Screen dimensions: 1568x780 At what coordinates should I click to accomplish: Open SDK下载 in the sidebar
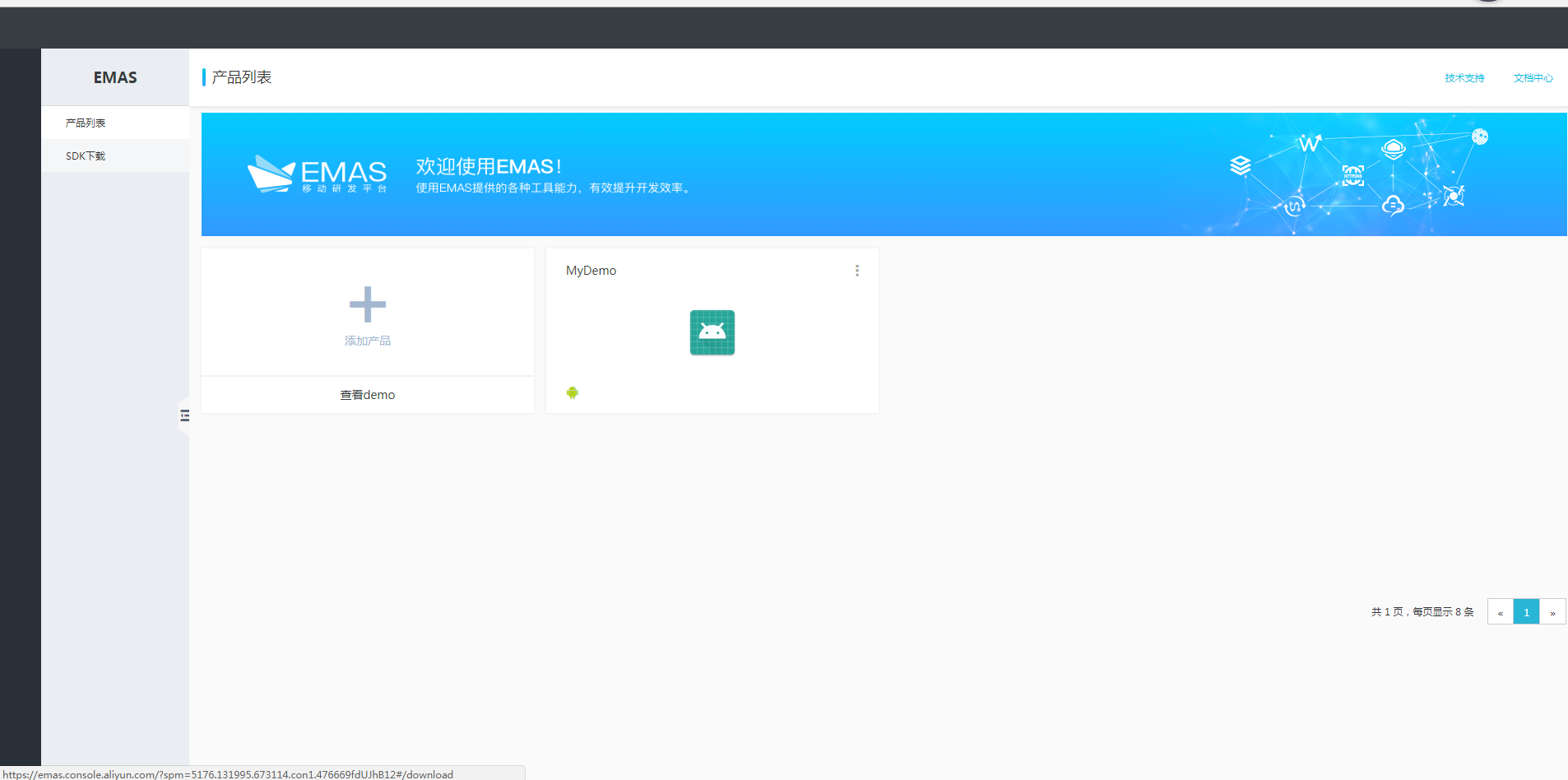click(x=115, y=156)
